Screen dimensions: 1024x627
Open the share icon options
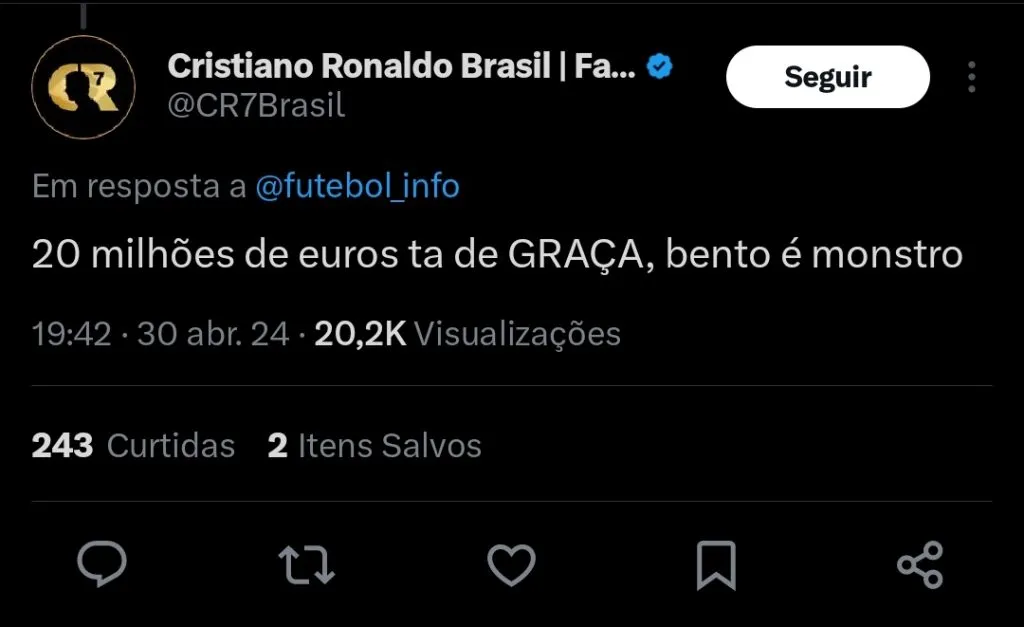click(x=920, y=564)
